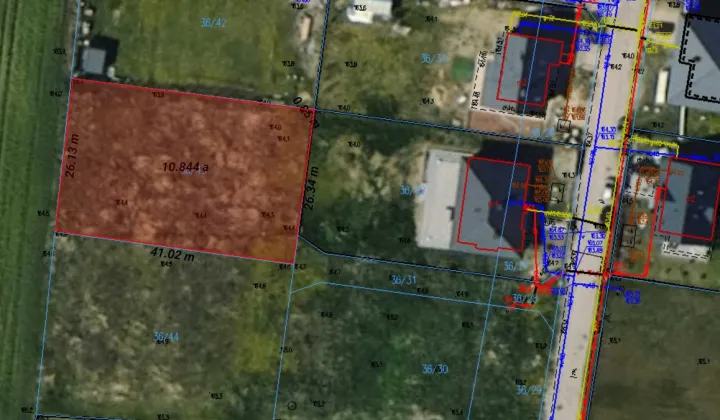Click the 10.844 a area label
The image size is (720, 420).
pos(185,167)
